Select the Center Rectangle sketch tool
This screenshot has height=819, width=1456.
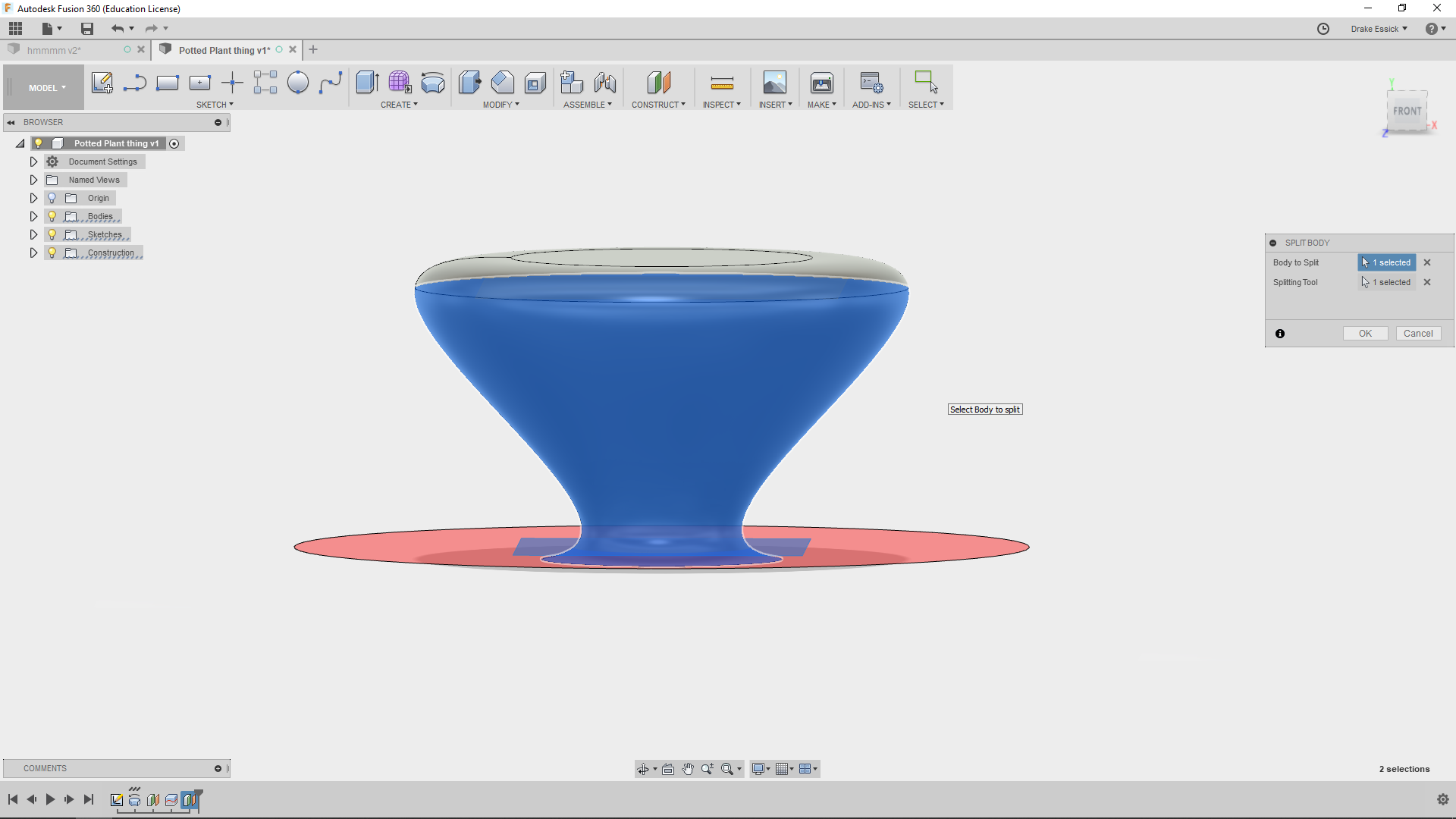(199, 83)
